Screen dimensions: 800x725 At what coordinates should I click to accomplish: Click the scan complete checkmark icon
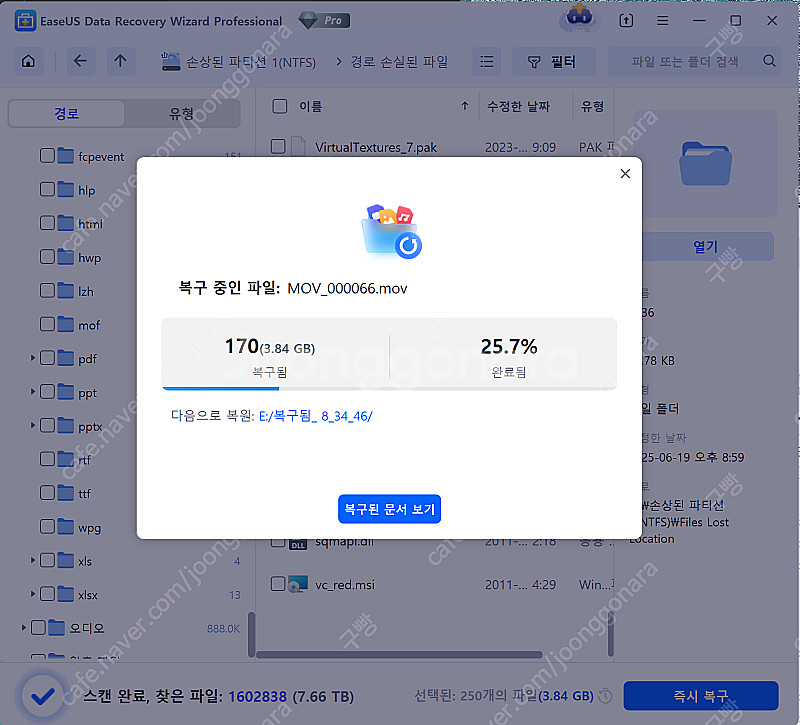click(43, 696)
